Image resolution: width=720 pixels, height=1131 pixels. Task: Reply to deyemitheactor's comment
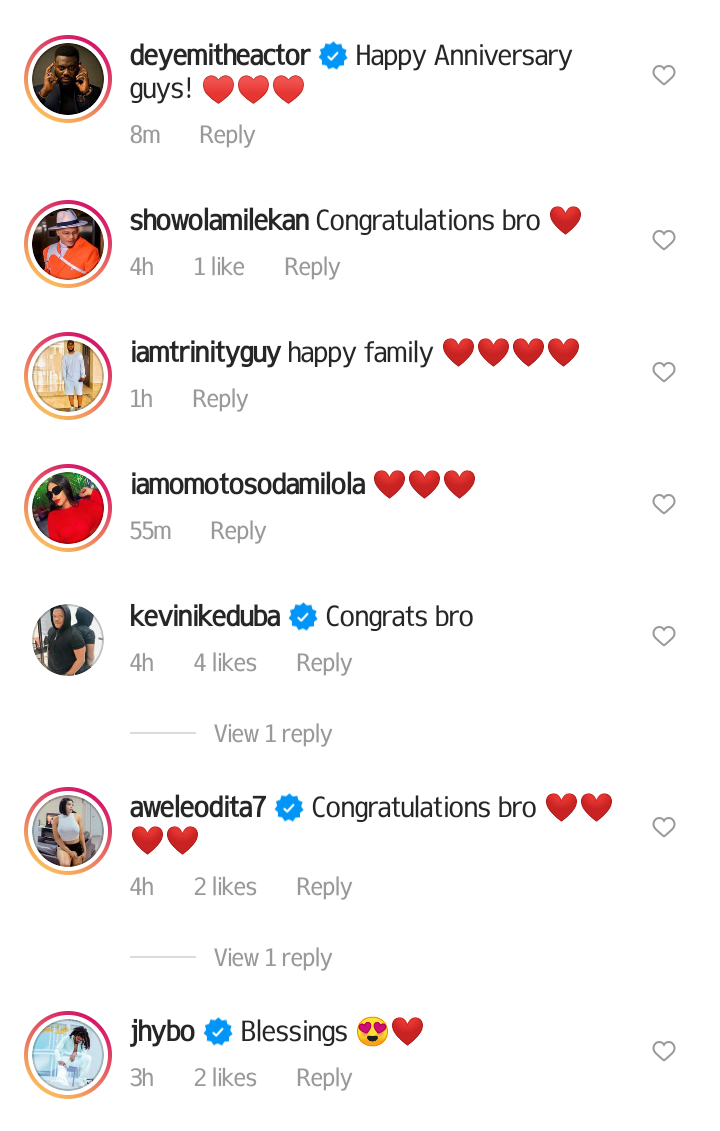coord(227,136)
